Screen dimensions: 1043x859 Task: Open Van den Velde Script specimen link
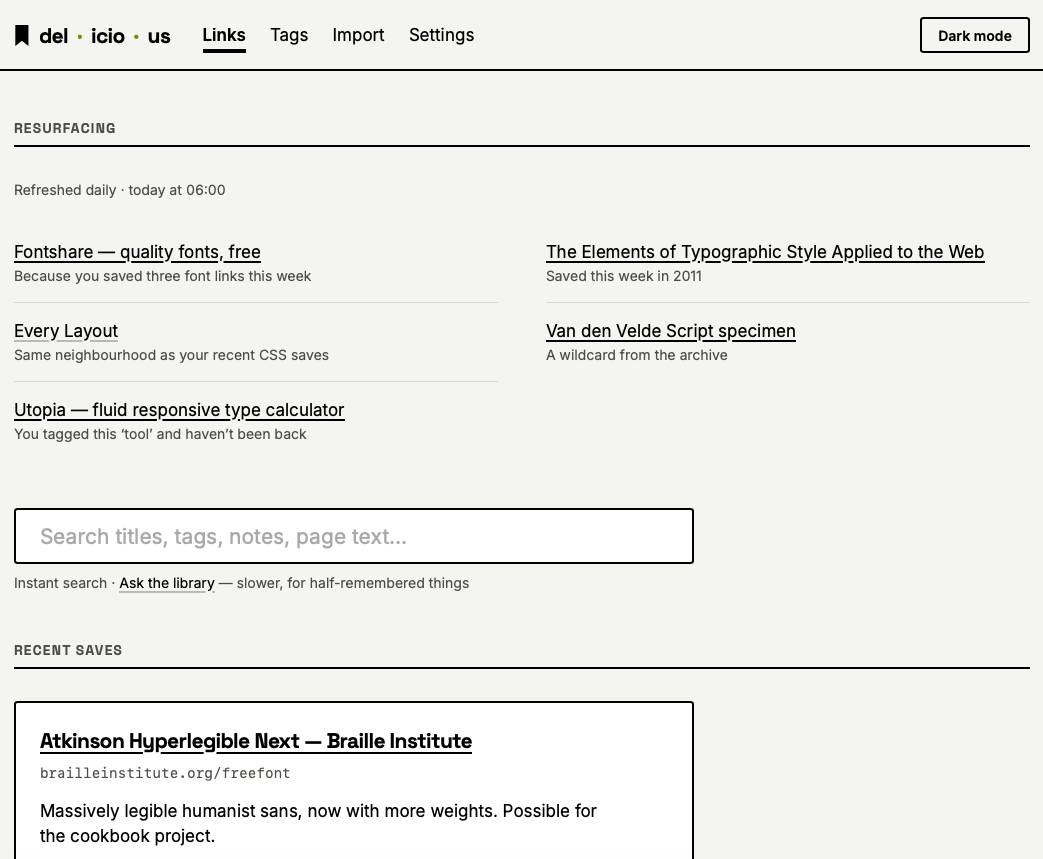tap(670, 331)
